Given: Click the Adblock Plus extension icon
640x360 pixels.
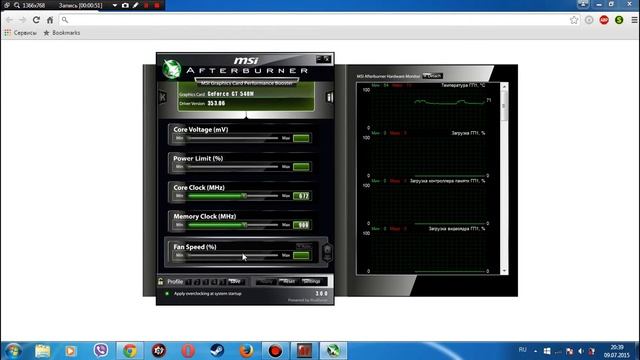Looking at the screenshot, I should pos(604,20).
